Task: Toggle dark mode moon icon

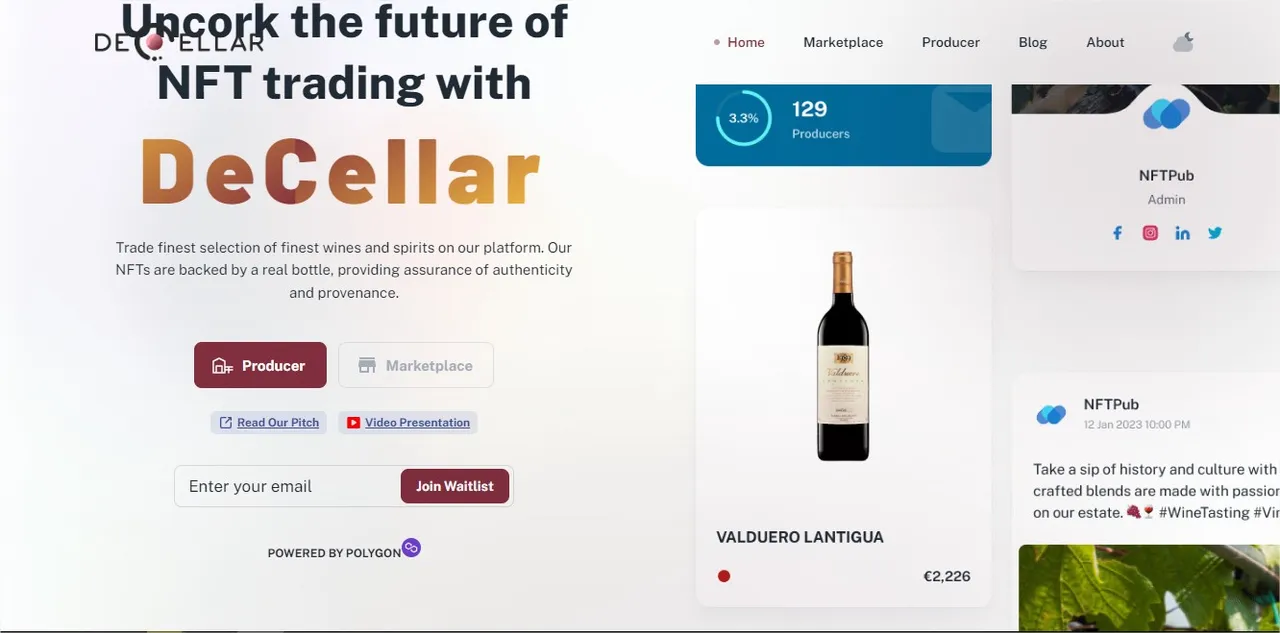Action: pyautogui.click(x=1183, y=42)
